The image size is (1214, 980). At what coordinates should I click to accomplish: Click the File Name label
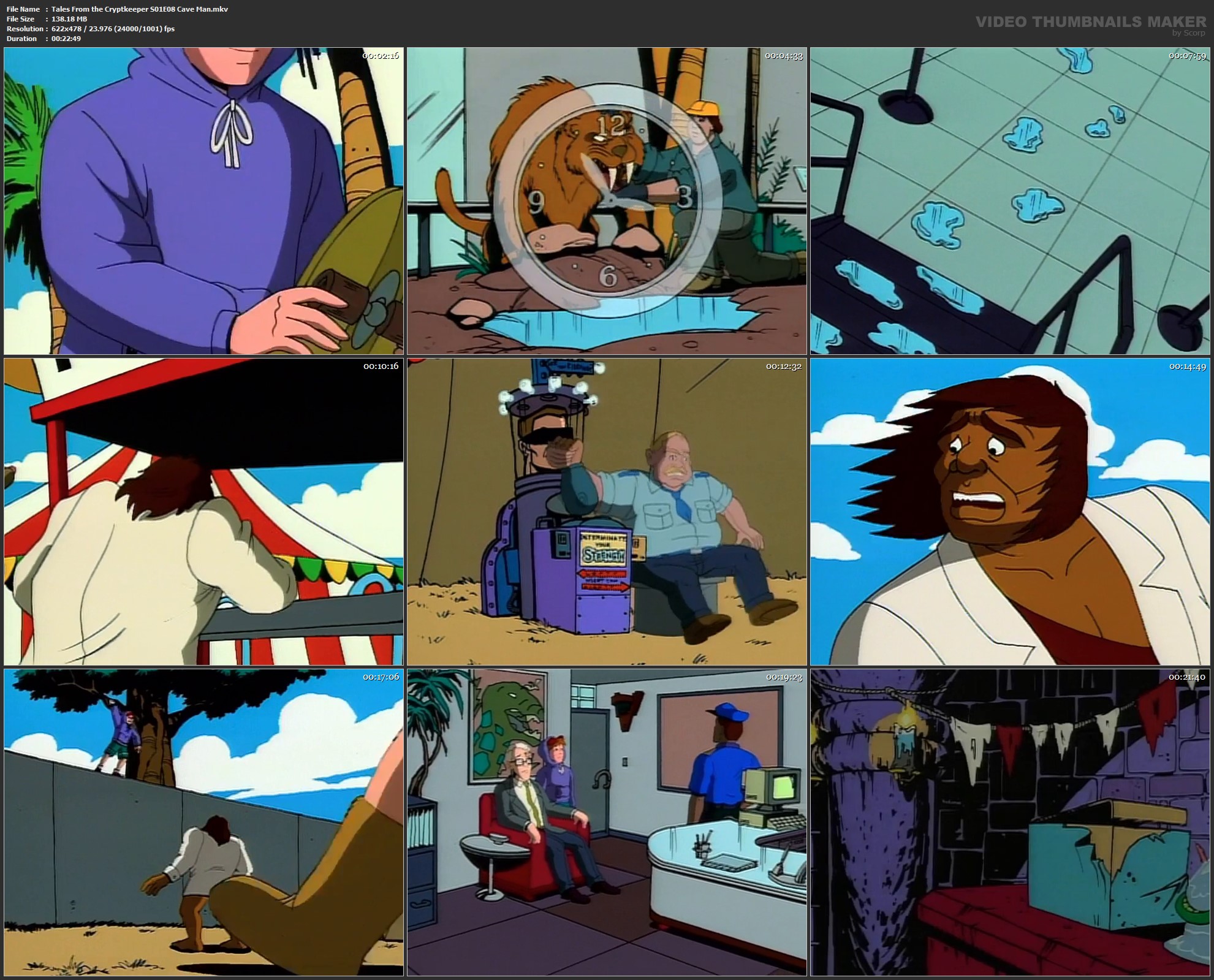[23, 9]
